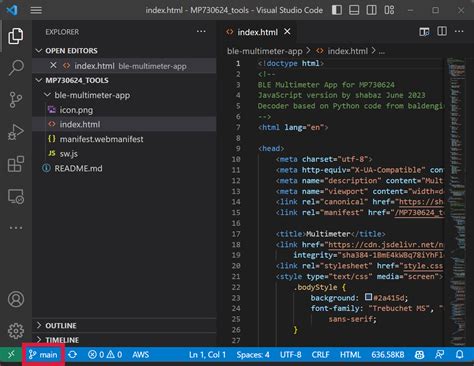Screen dimensions: 474x366
Task: Click the main branch indicator
Action: point(43,355)
